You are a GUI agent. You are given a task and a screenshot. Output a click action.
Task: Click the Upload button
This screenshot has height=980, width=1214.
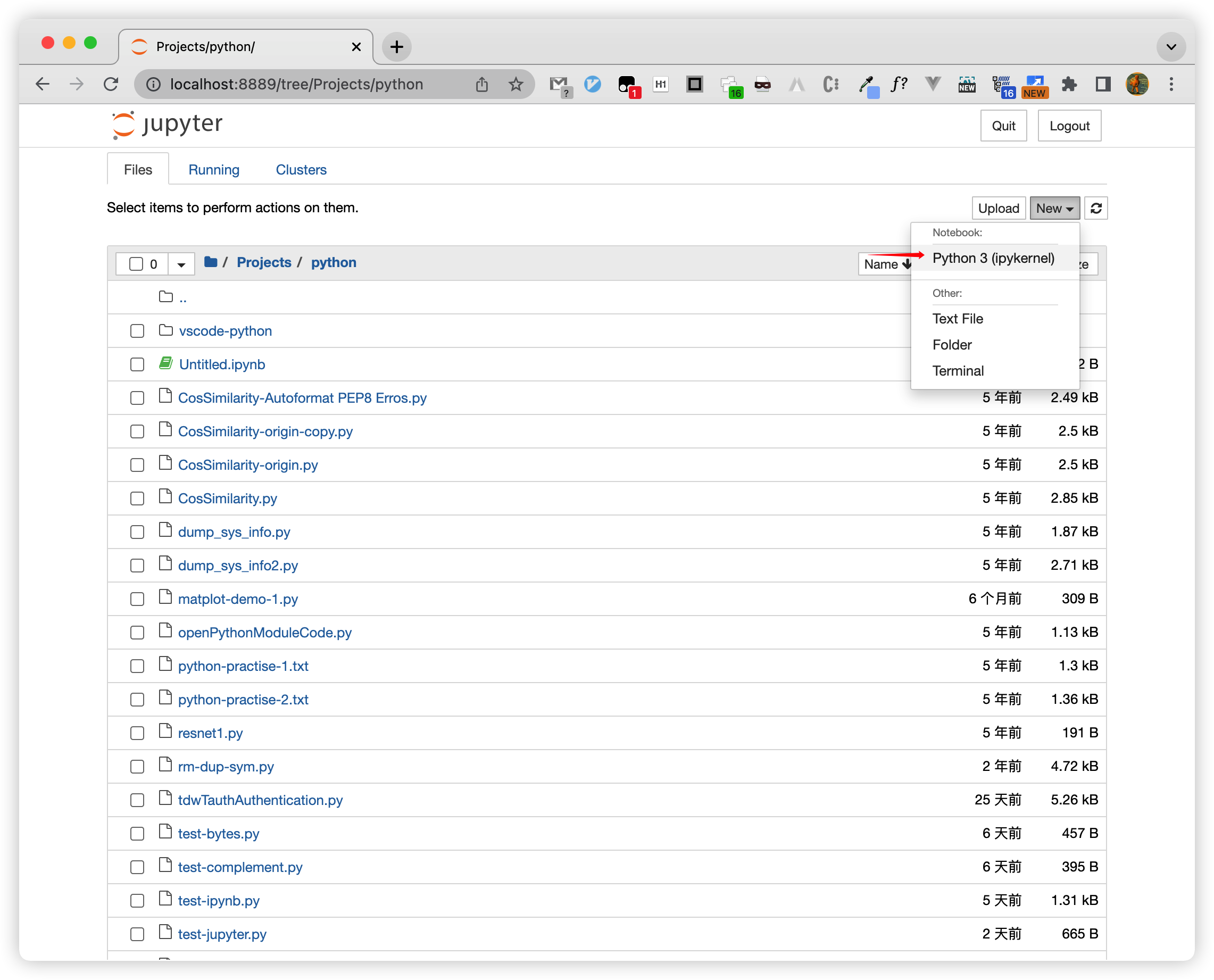999,209
